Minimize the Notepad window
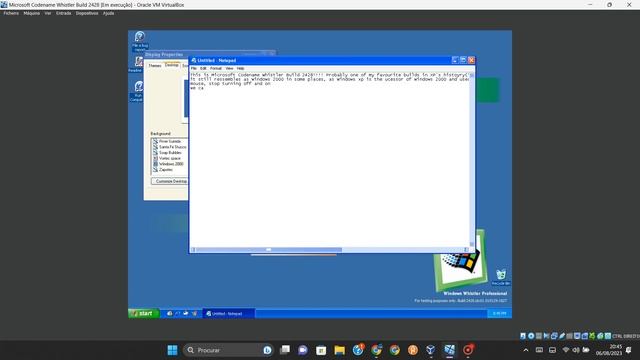Image resolution: width=640 pixels, height=360 pixels. pyautogui.click(x=455, y=60)
